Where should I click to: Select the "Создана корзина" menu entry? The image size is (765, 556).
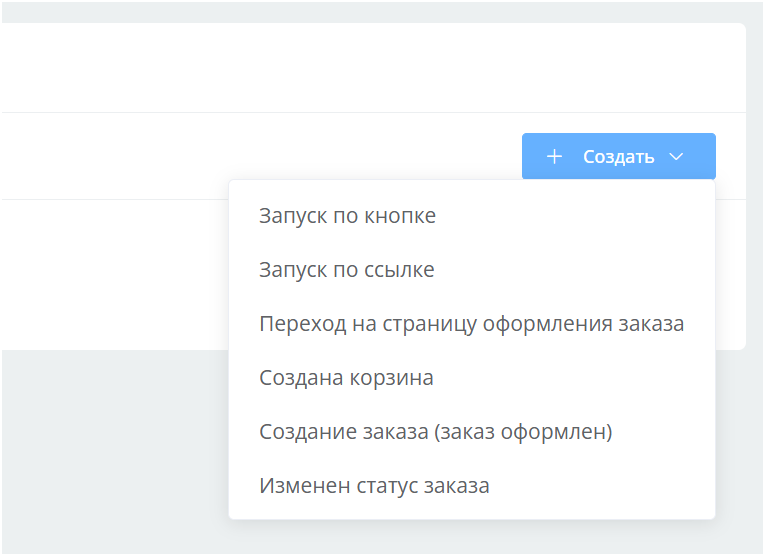345,378
